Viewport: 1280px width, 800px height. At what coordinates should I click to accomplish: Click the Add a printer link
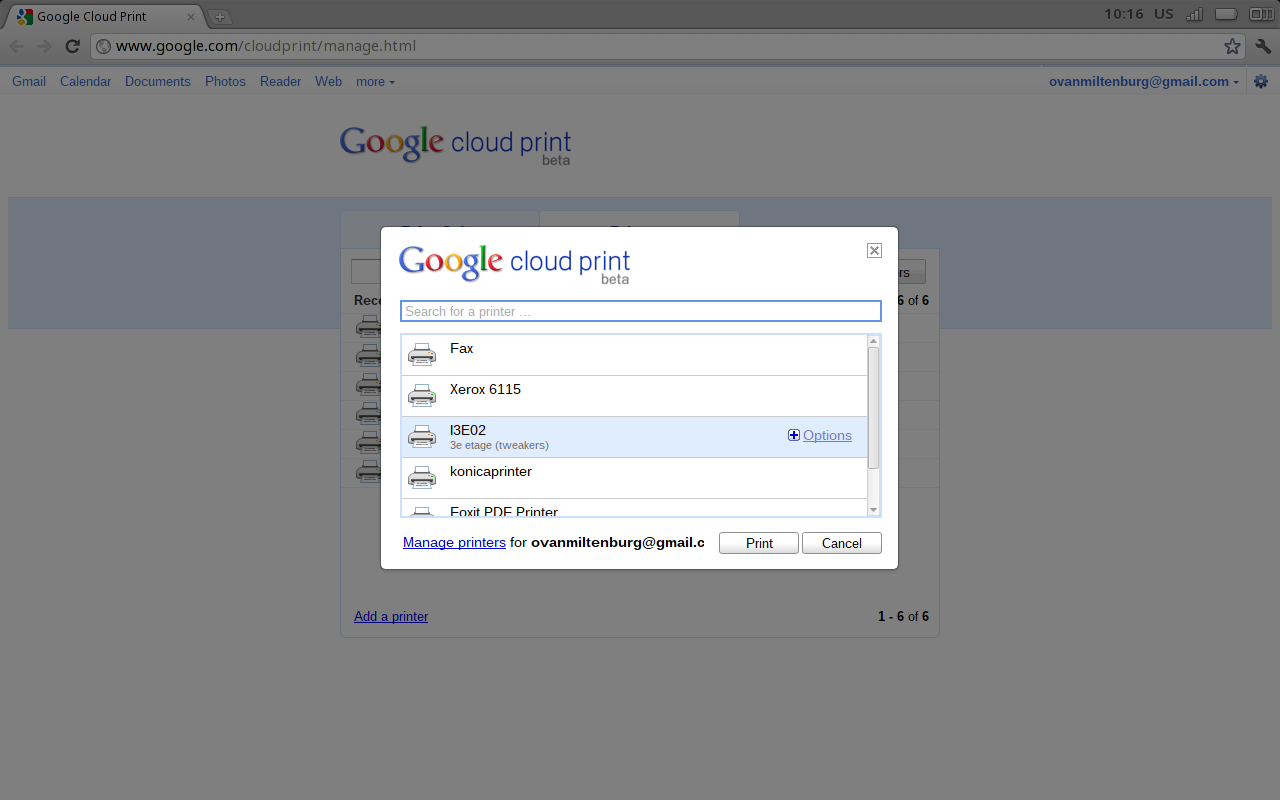tap(391, 616)
